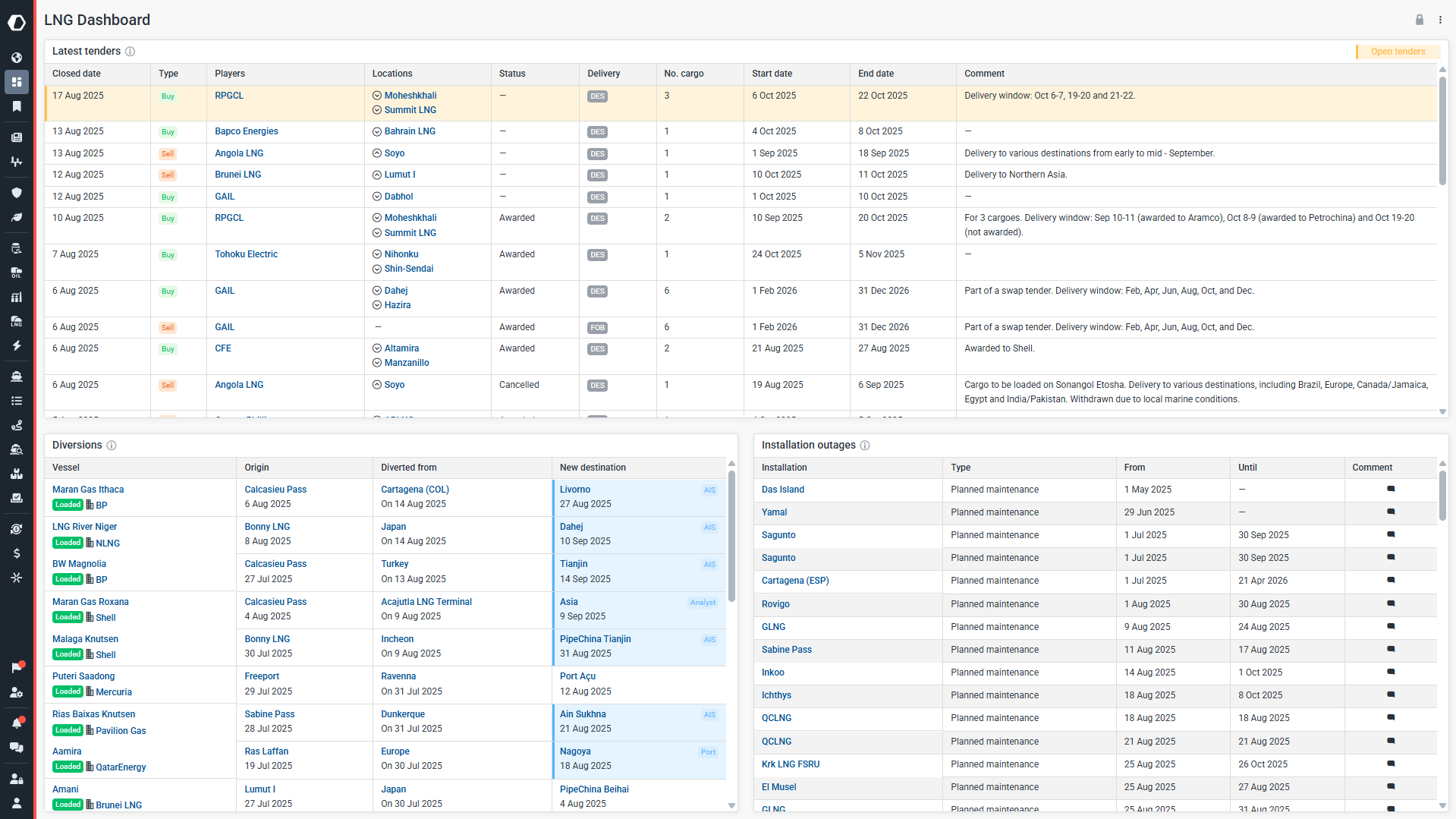This screenshot has height=819, width=1456.
Task: Open the Ain Sukhna destination link
Action: click(583, 714)
